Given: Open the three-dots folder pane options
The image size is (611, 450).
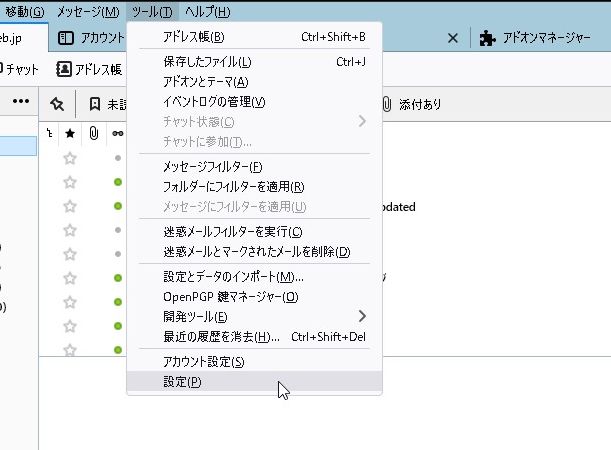Looking at the screenshot, I should click(x=20, y=102).
